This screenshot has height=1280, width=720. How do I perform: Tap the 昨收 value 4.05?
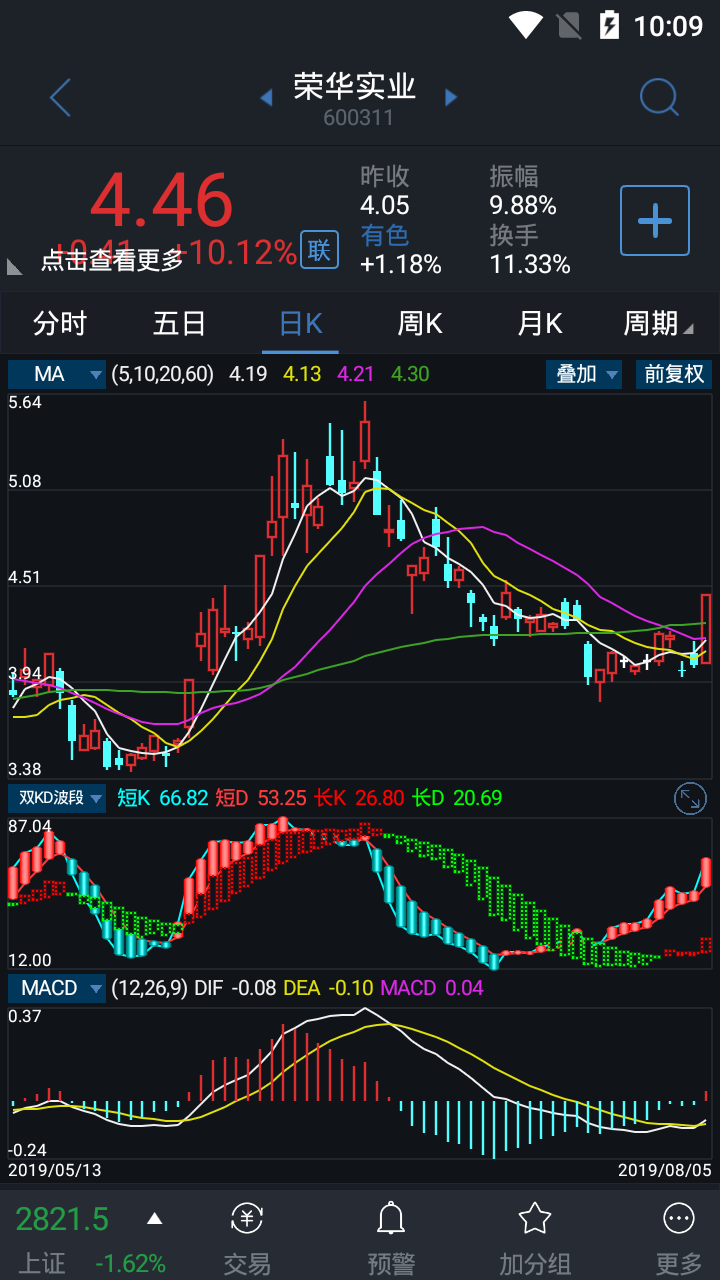[385, 206]
